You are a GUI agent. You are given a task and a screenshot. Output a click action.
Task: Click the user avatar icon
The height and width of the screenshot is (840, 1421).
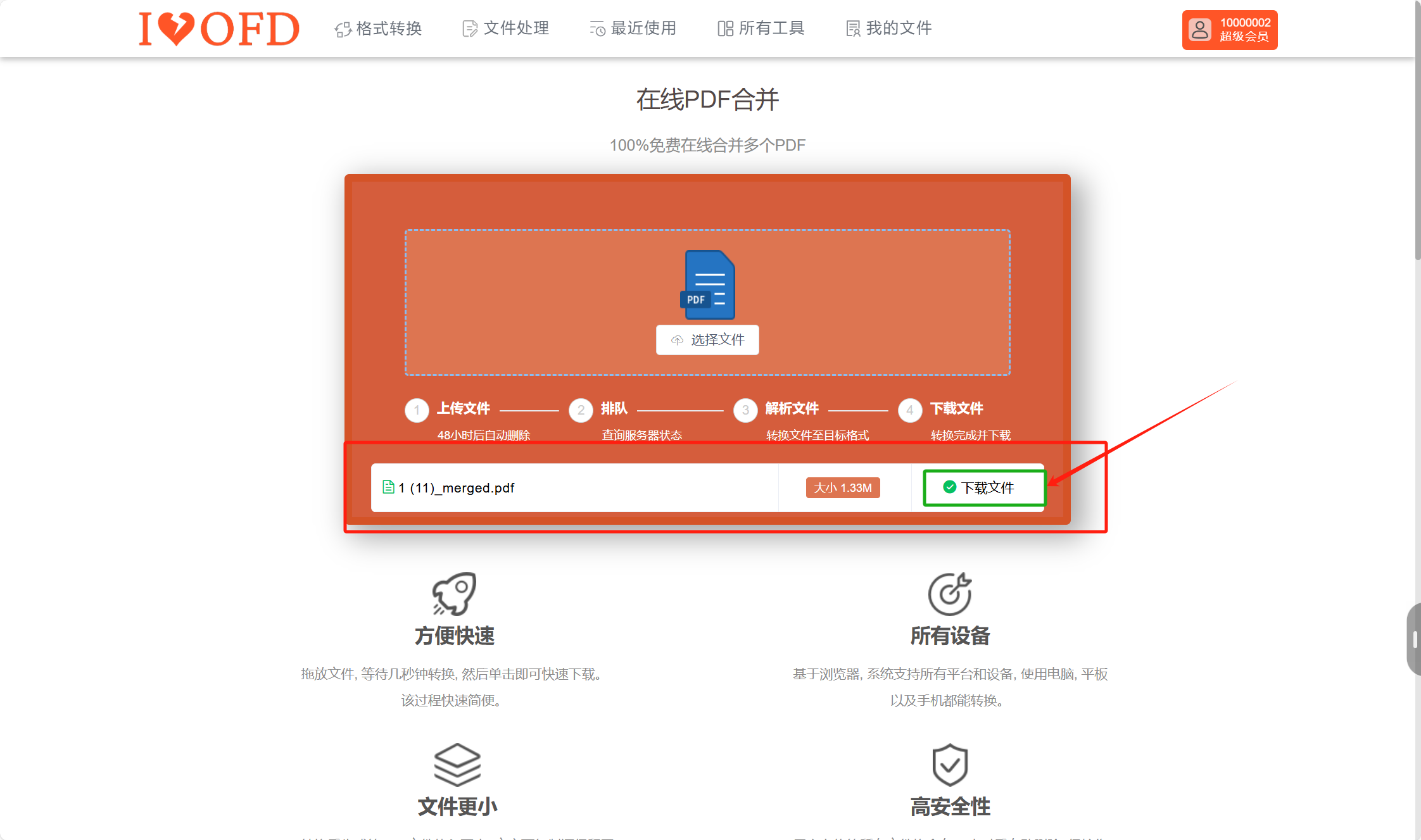pyautogui.click(x=1199, y=30)
